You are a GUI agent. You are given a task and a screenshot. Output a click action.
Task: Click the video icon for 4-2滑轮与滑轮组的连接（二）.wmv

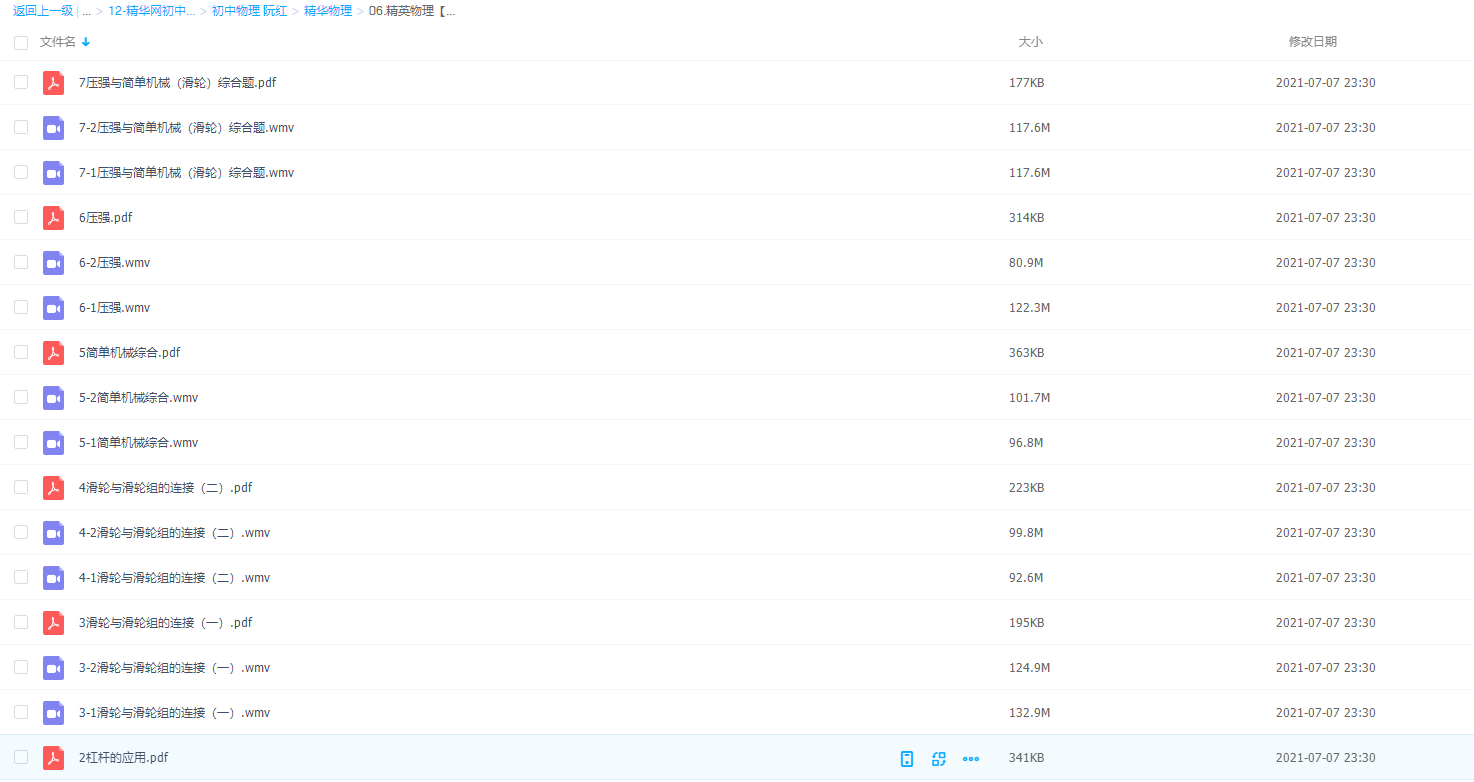[53, 533]
